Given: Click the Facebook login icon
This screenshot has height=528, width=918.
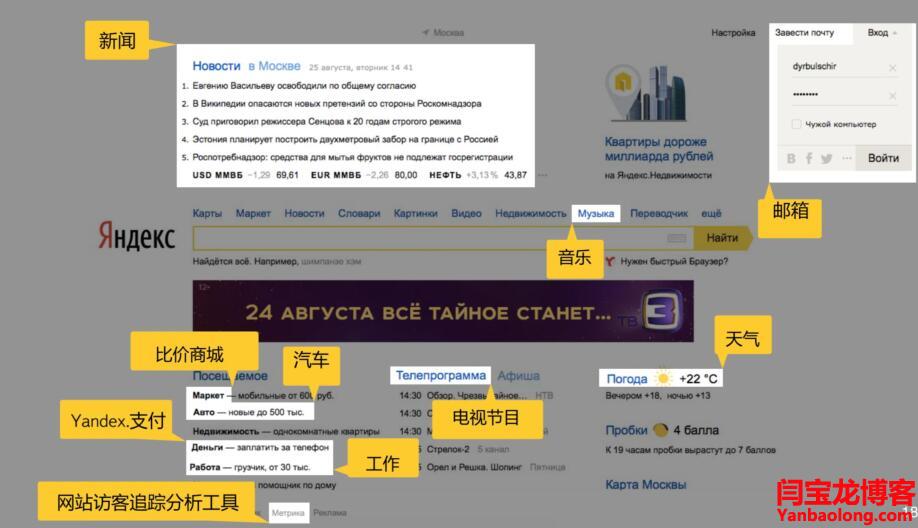Looking at the screenshot, I should coord(809,158).
